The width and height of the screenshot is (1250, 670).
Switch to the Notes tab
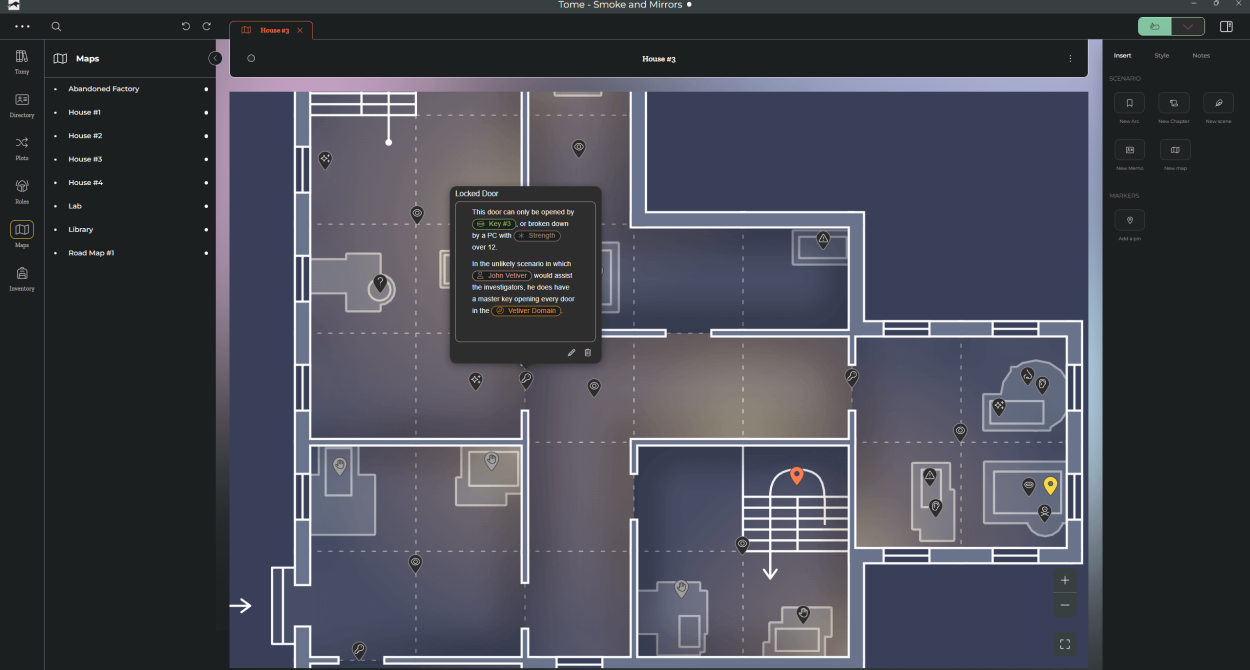tap(1200, 56)
